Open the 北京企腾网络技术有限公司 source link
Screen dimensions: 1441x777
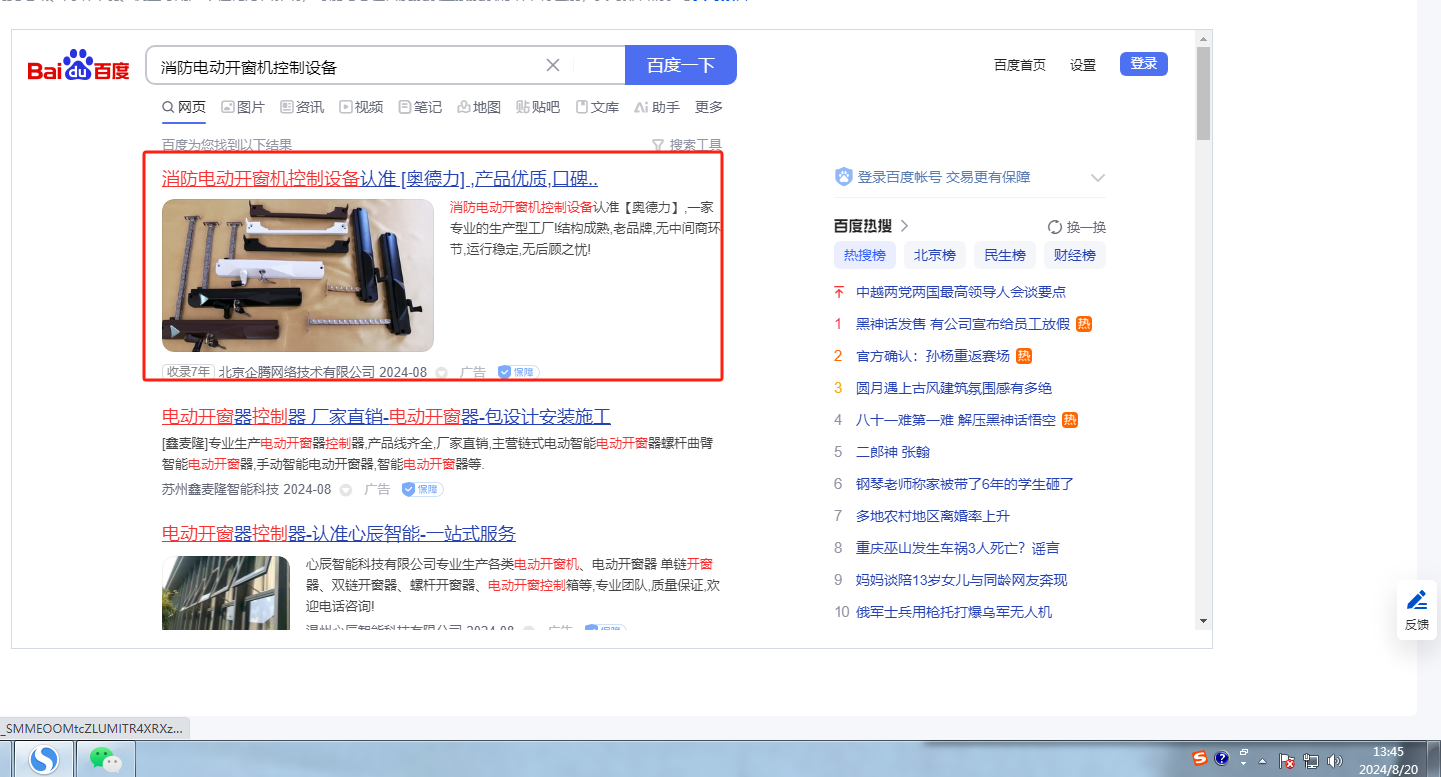[297, 372]
